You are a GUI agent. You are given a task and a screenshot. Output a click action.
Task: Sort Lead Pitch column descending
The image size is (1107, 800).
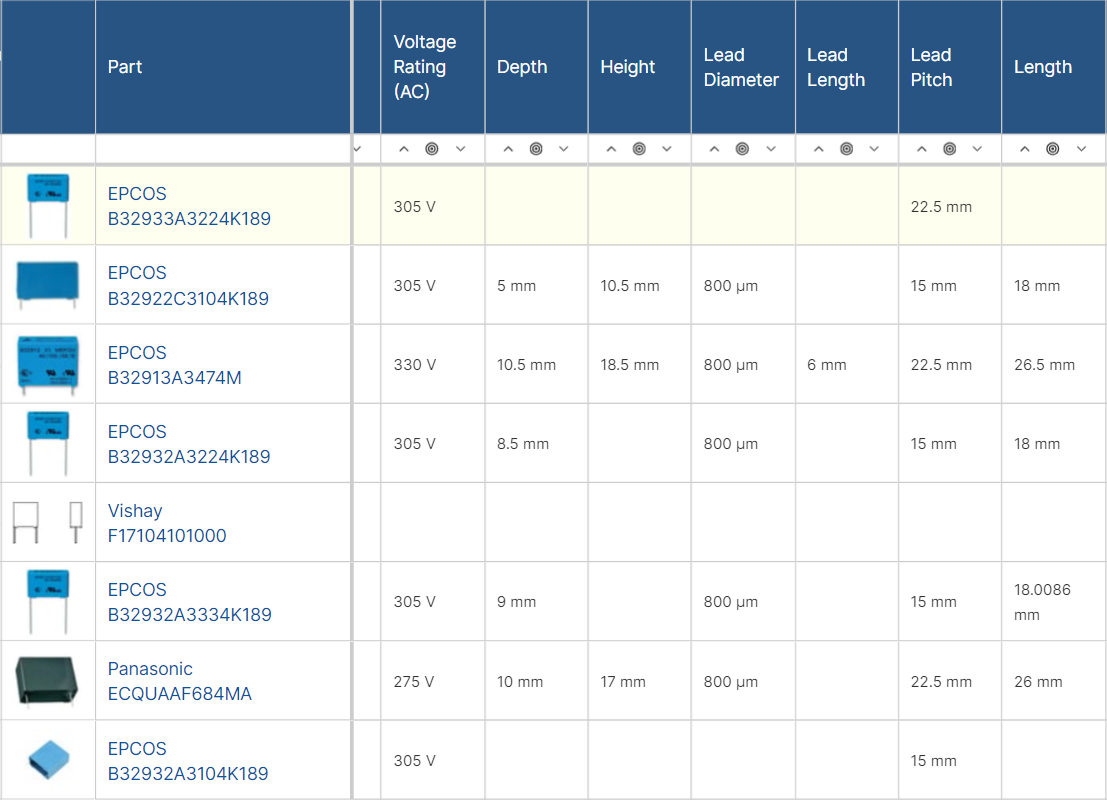coord(977,149)
